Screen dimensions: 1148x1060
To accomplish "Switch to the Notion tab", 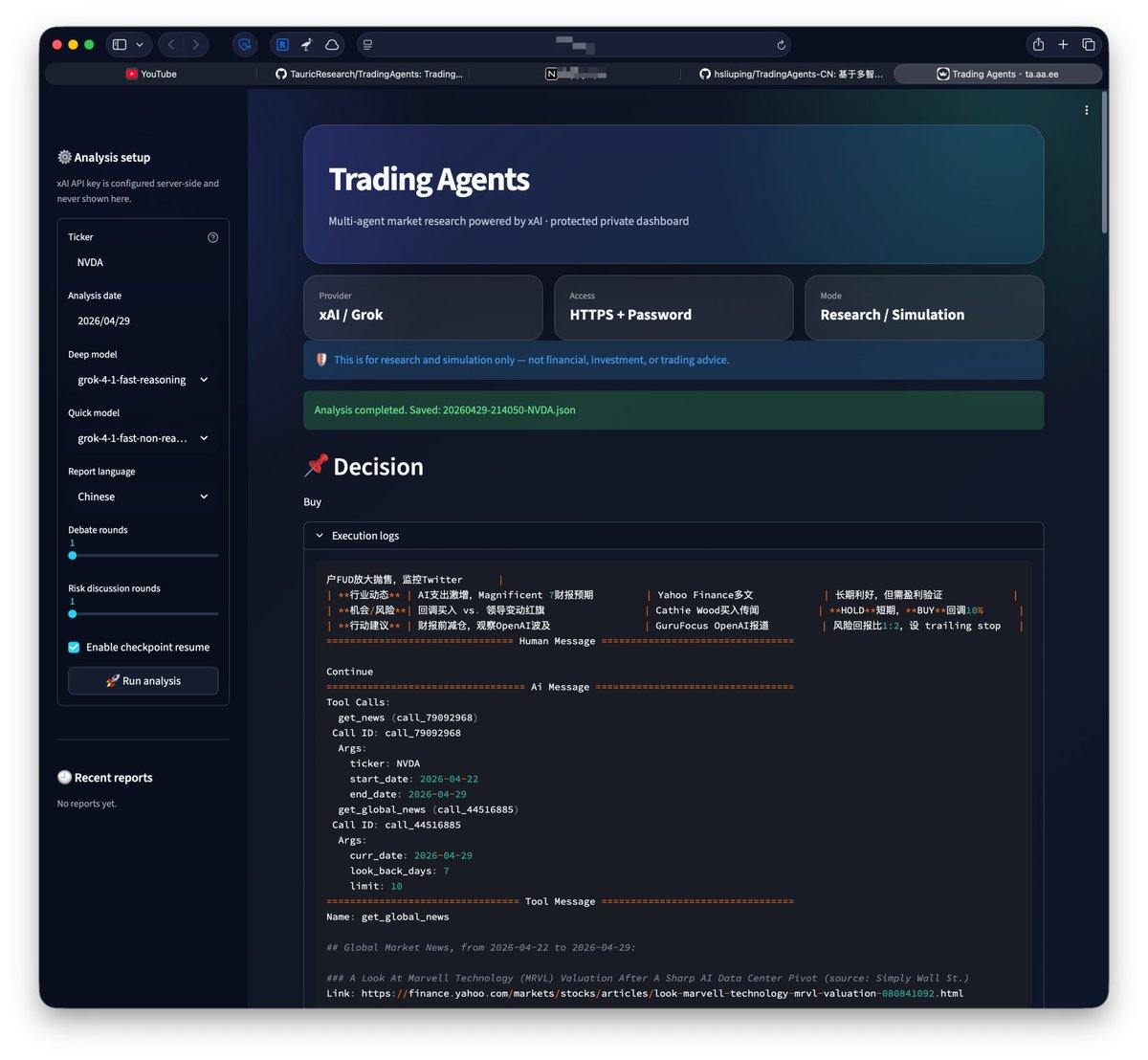I will tap(577, 74).
